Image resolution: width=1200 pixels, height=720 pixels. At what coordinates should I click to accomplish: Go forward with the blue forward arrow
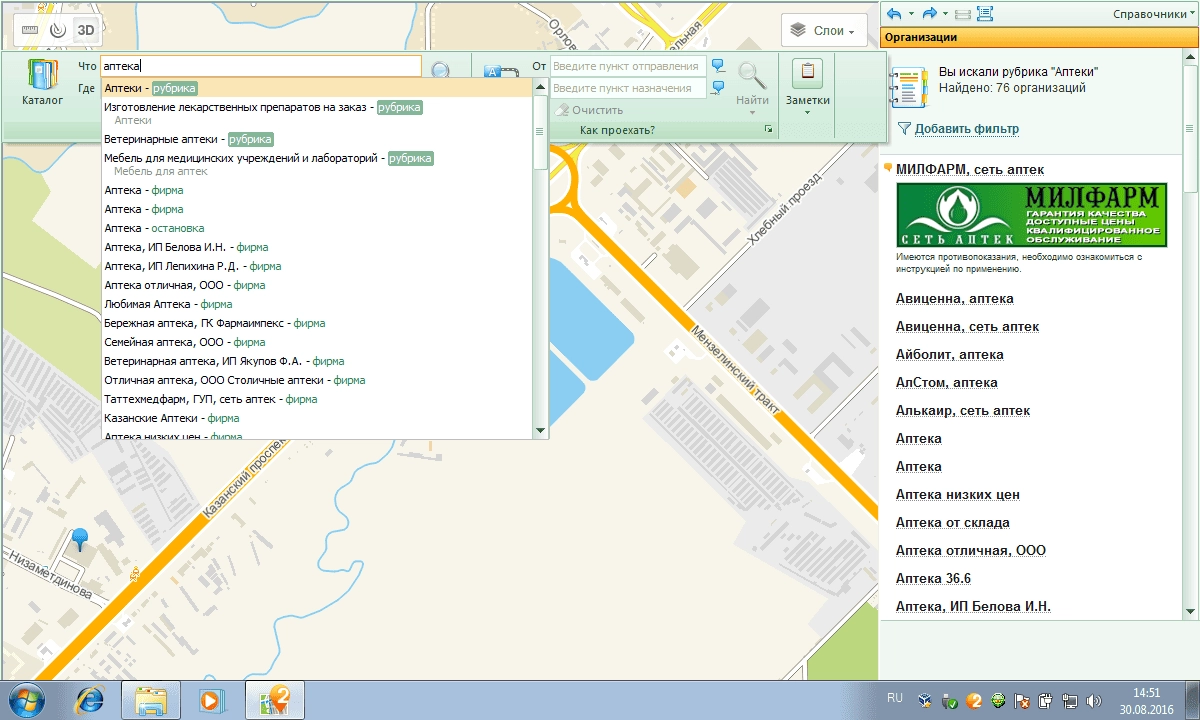[929, 14]
